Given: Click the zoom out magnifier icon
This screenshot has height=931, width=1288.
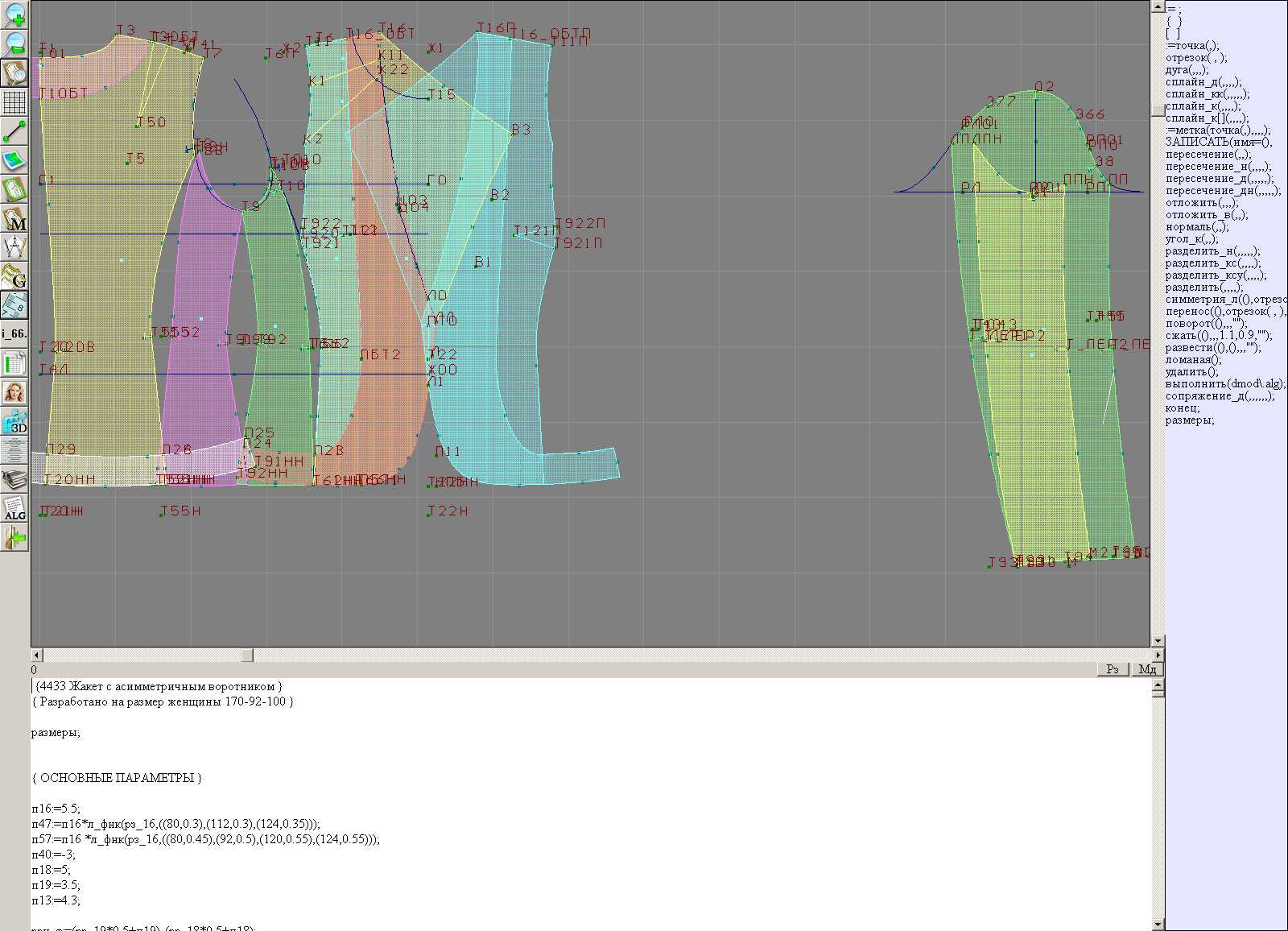Looking at the screenshot, I should pyautogui.click(x=14, y=43).
